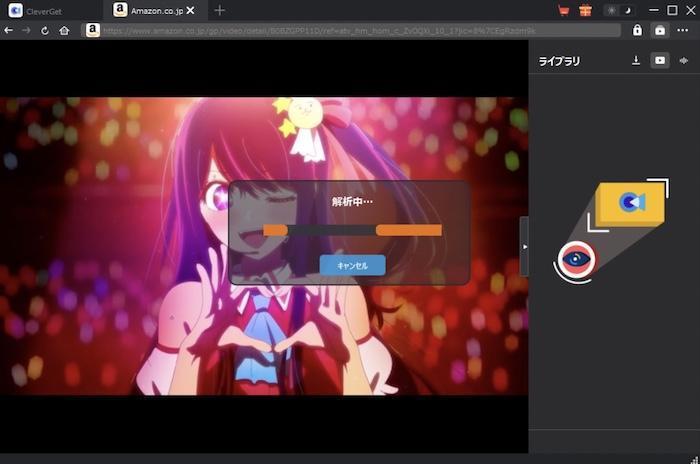
Task: Open a new tab with plus button
Action: tap(219, 10)
